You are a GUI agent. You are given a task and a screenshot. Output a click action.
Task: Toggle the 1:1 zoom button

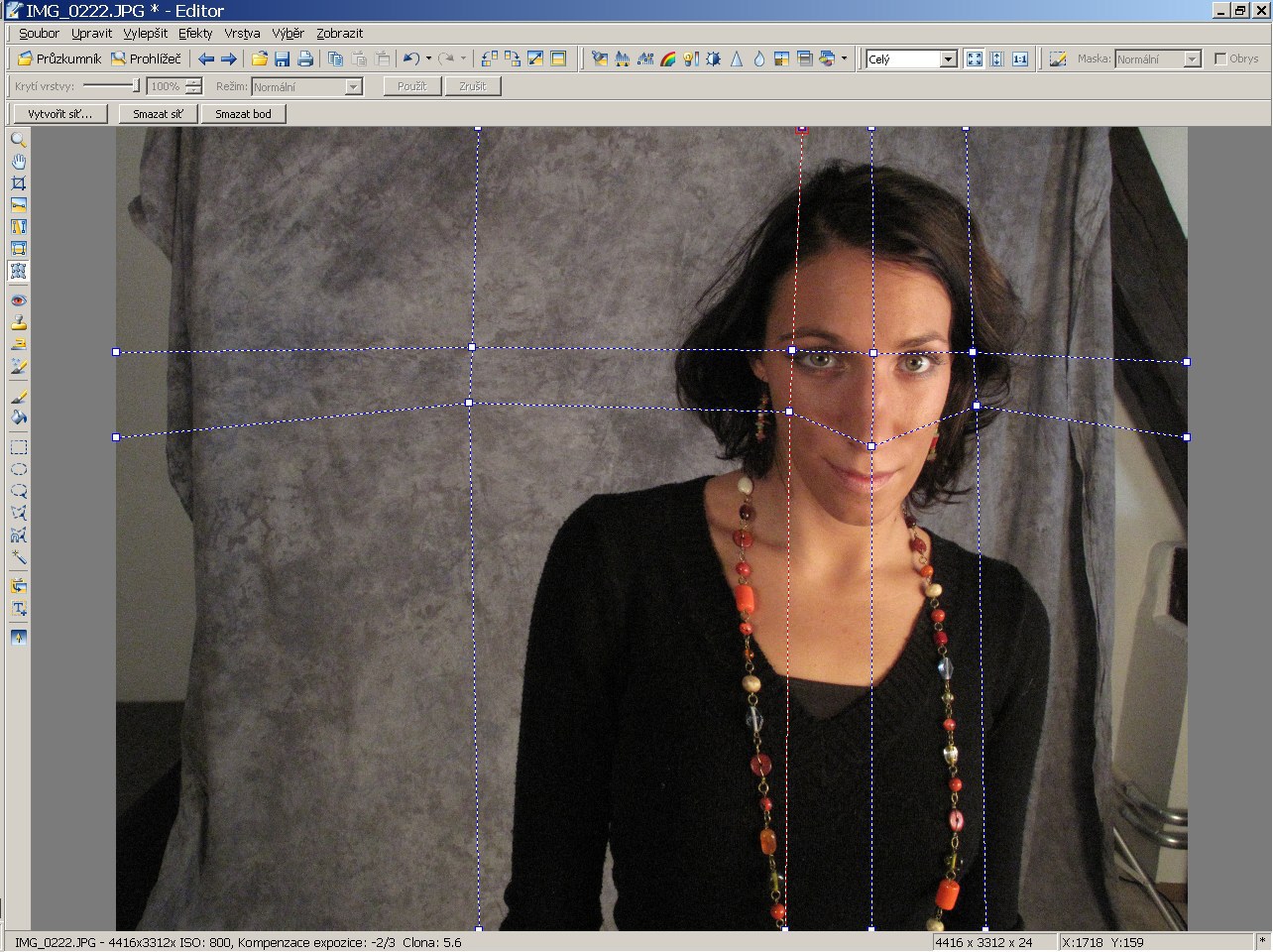click(x=1020, y=59)
